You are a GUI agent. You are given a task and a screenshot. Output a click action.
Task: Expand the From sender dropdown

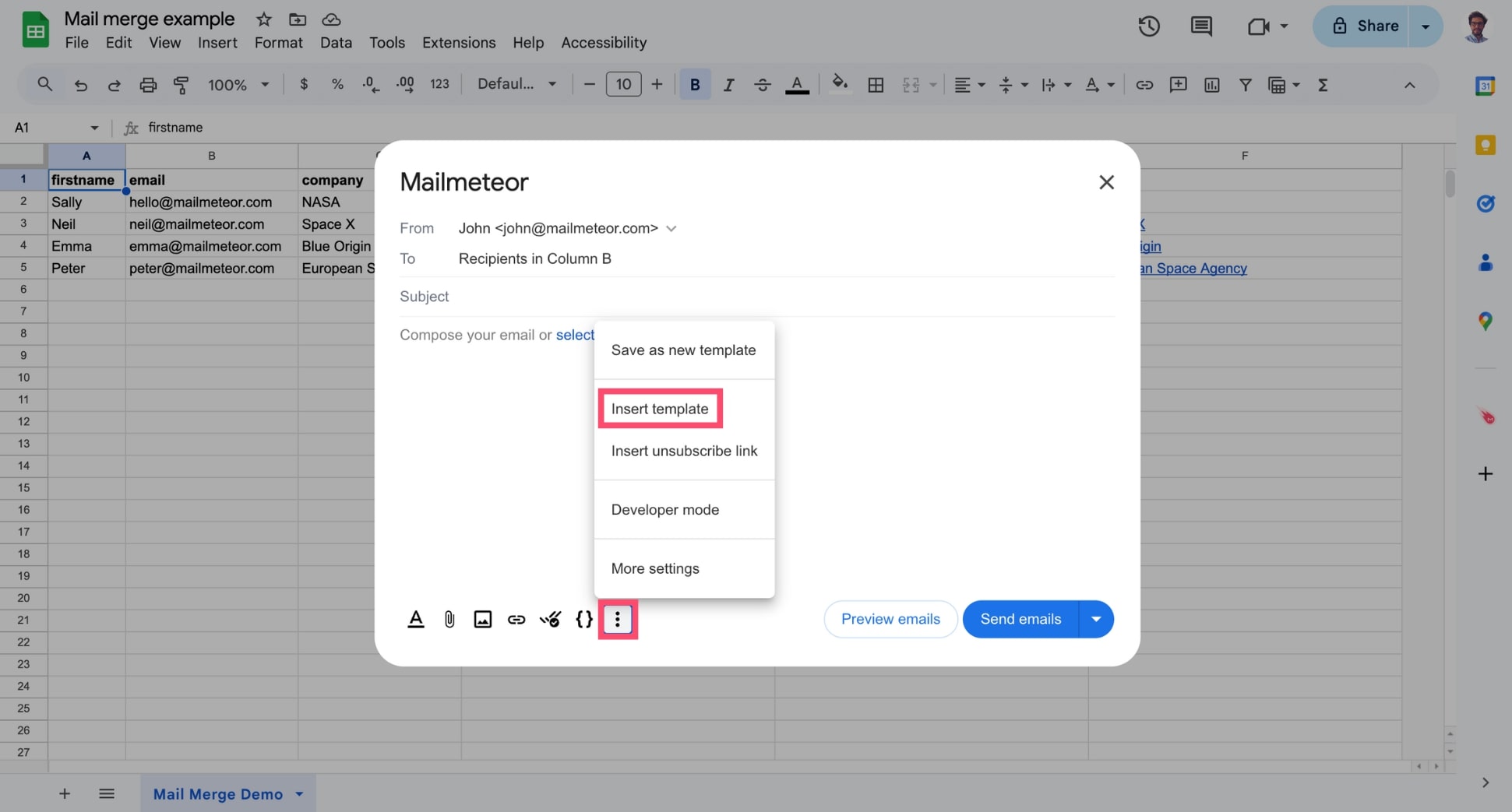tap(671, 228)
